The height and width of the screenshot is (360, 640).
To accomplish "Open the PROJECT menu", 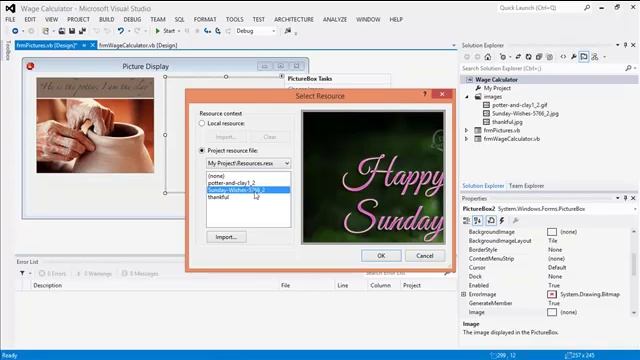I will (x=78, y=19).
